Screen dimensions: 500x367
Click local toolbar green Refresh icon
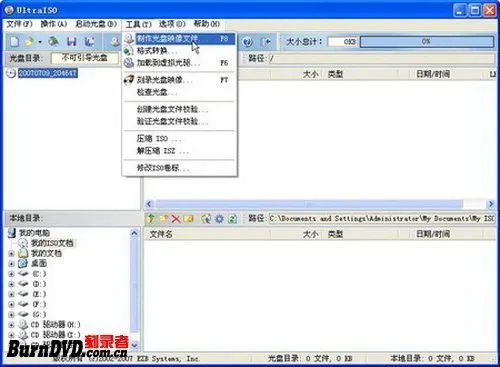(x=232, y=219)
